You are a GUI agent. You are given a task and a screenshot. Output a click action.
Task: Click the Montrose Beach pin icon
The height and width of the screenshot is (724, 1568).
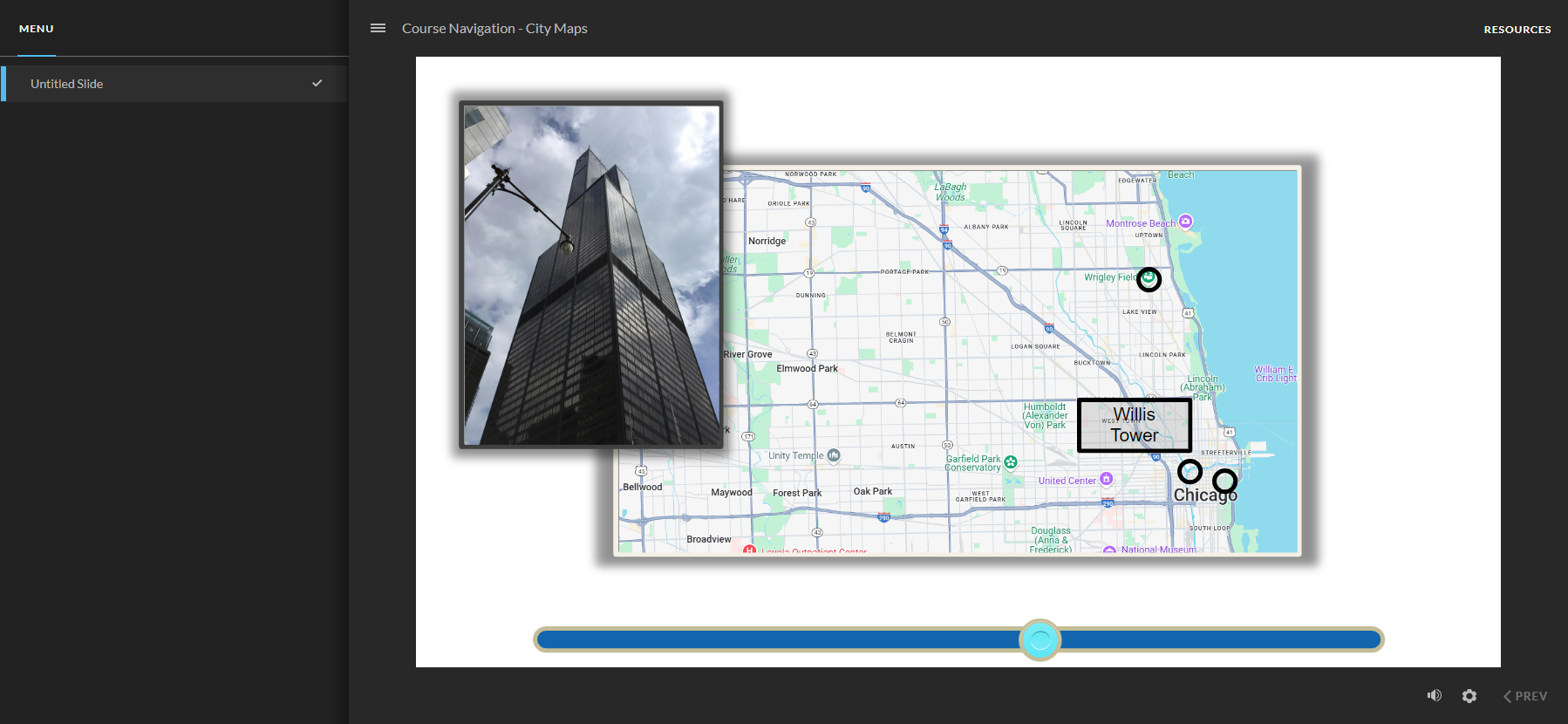(1185, 222)
